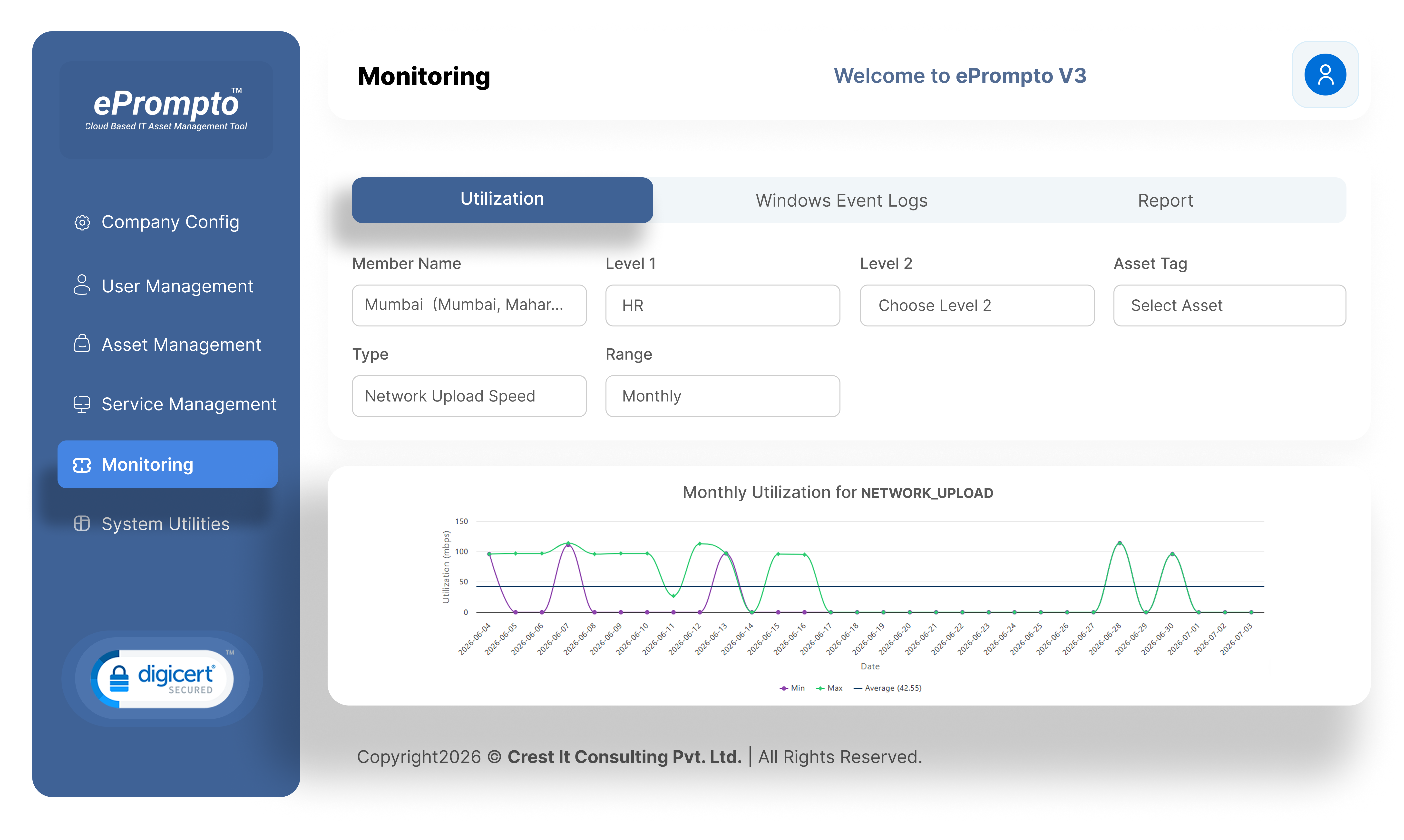The image size is (1404, 840).
Task: Switch to the Utilization tab
Action: (502, 199)
